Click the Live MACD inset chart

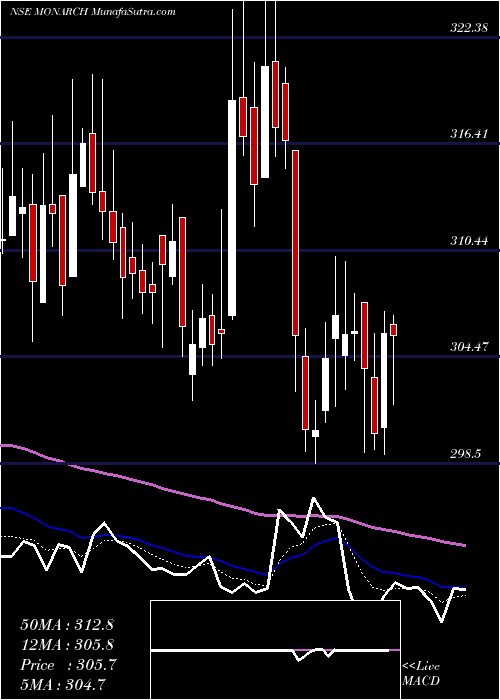[275, 650]
